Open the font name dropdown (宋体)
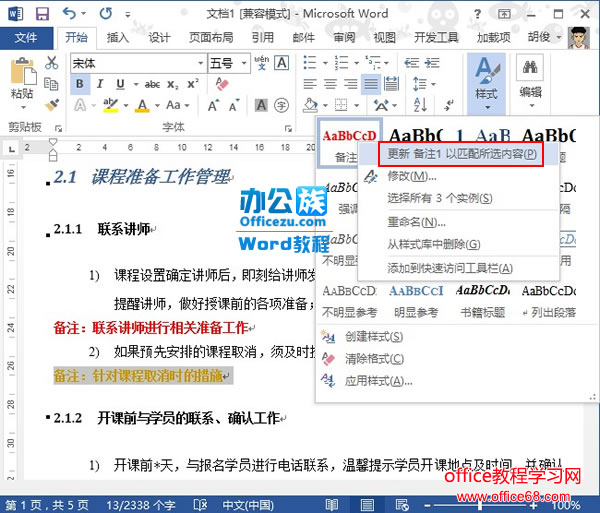The height and width of the screenshot is (513, 600). click(x=201, y=63)
